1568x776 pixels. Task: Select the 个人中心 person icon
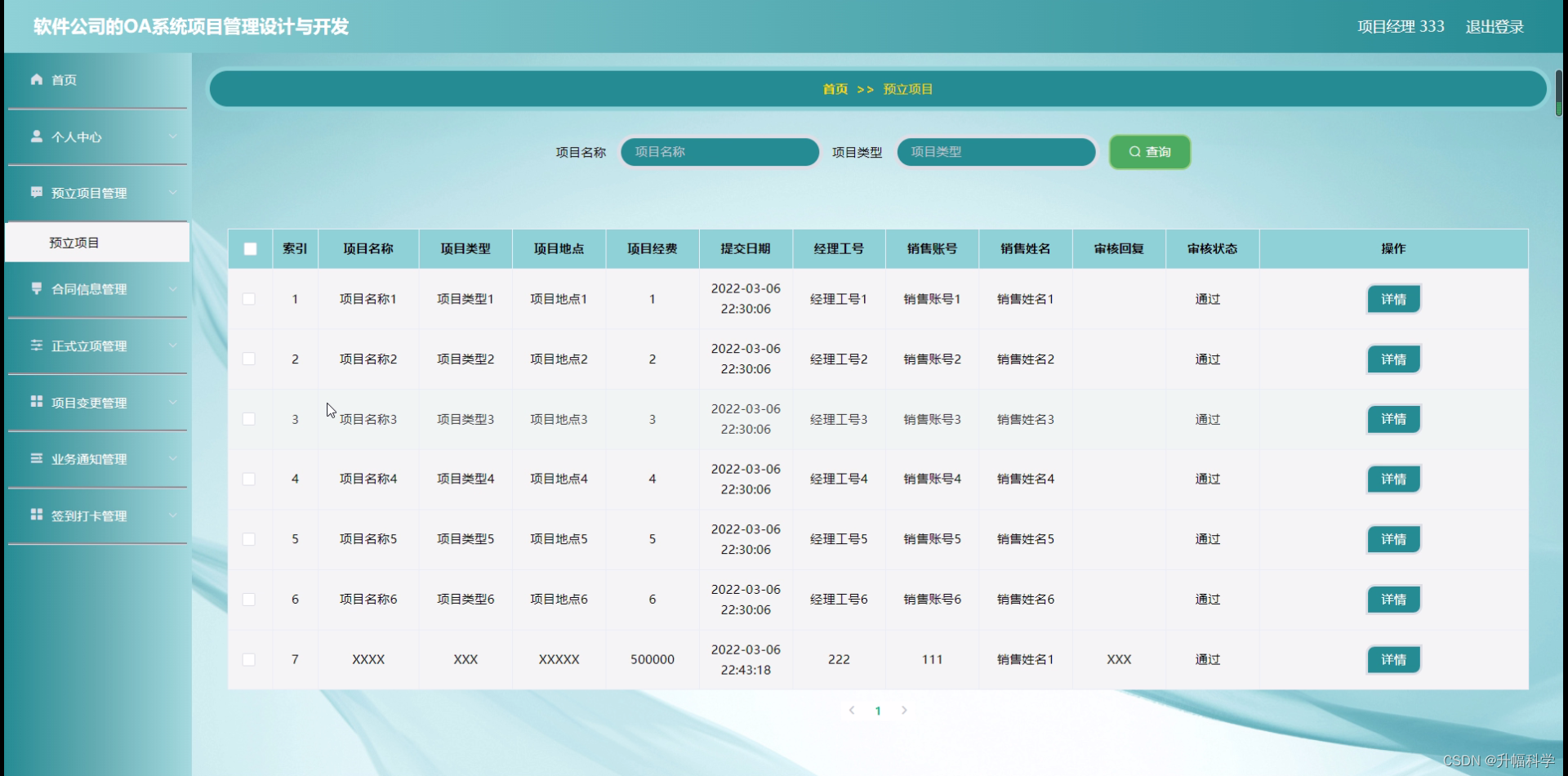(x=36, y=136)
